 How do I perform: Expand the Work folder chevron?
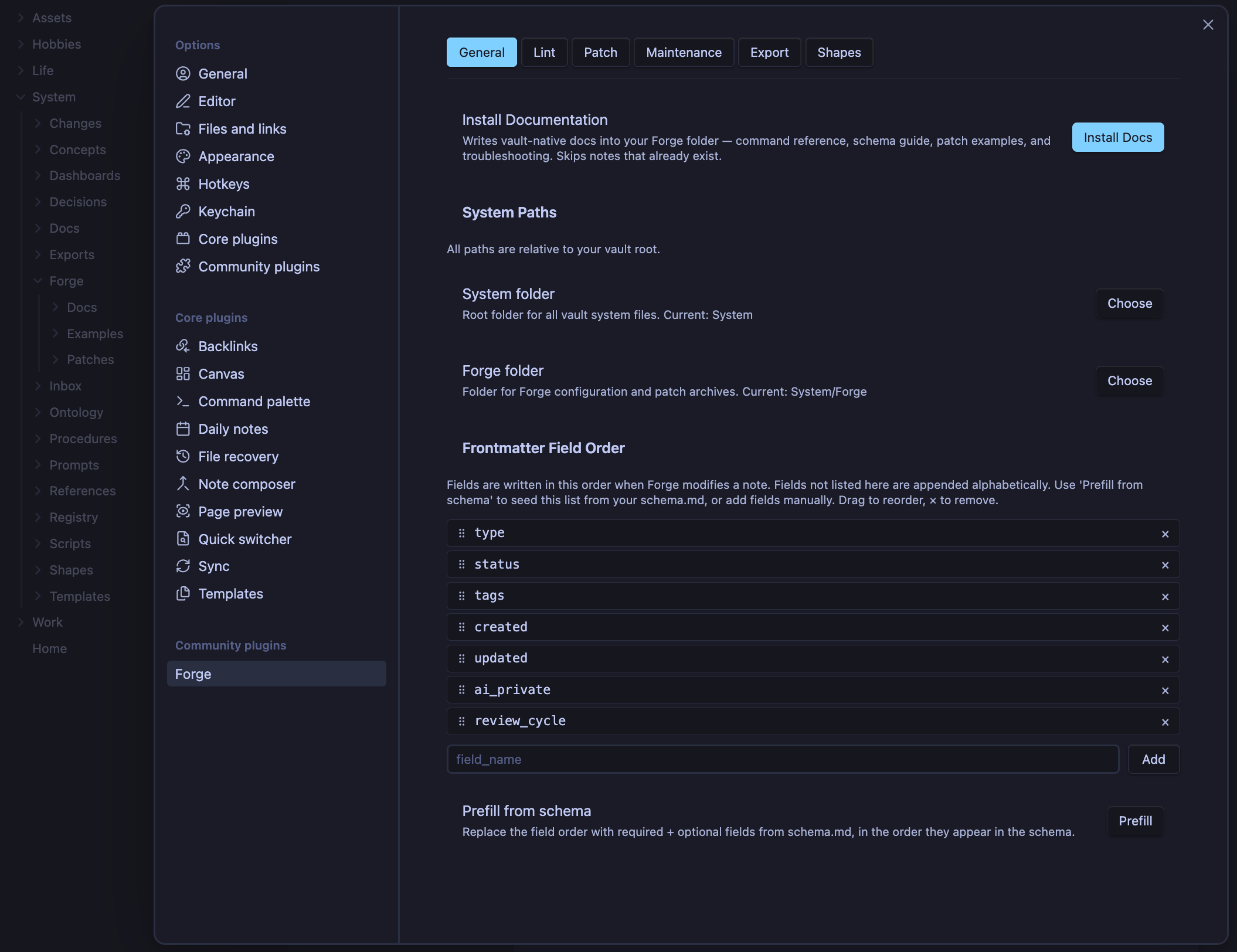point(21,623)
